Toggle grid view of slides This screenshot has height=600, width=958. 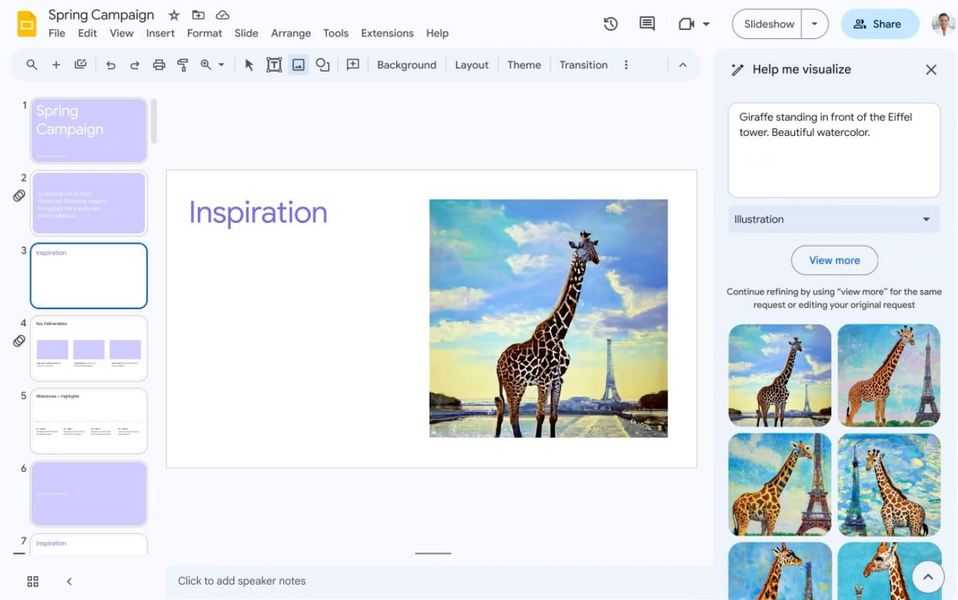[33, 581]
